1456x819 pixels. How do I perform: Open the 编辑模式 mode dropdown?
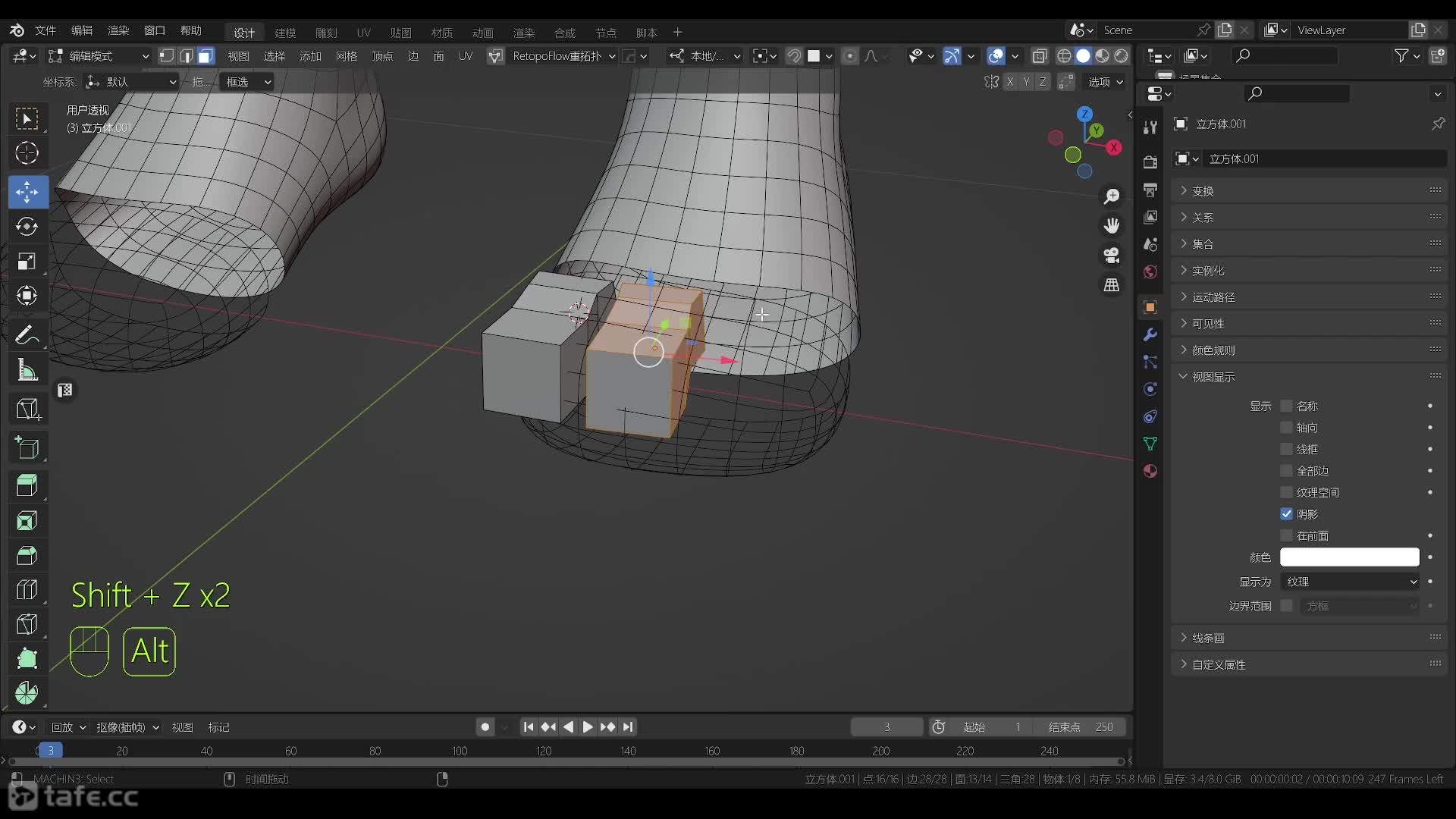pos(99,55)
